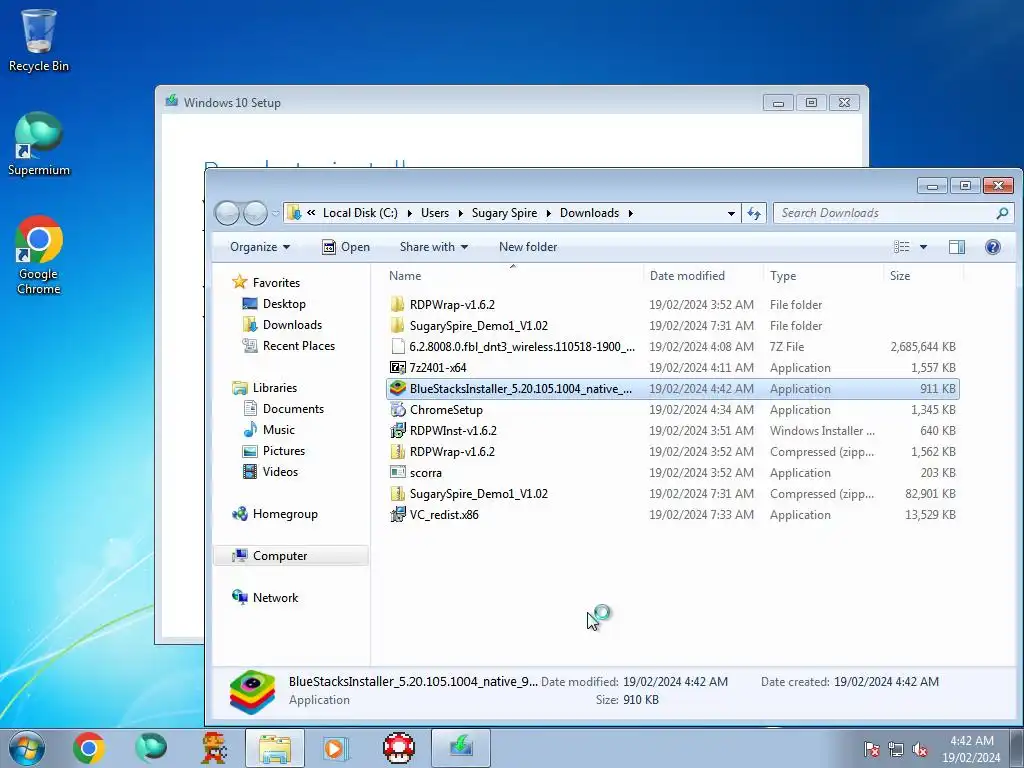Click the taskbar clock and date
The height and width of the screenshot is (768, 1024).
click(x=971, y=749)
